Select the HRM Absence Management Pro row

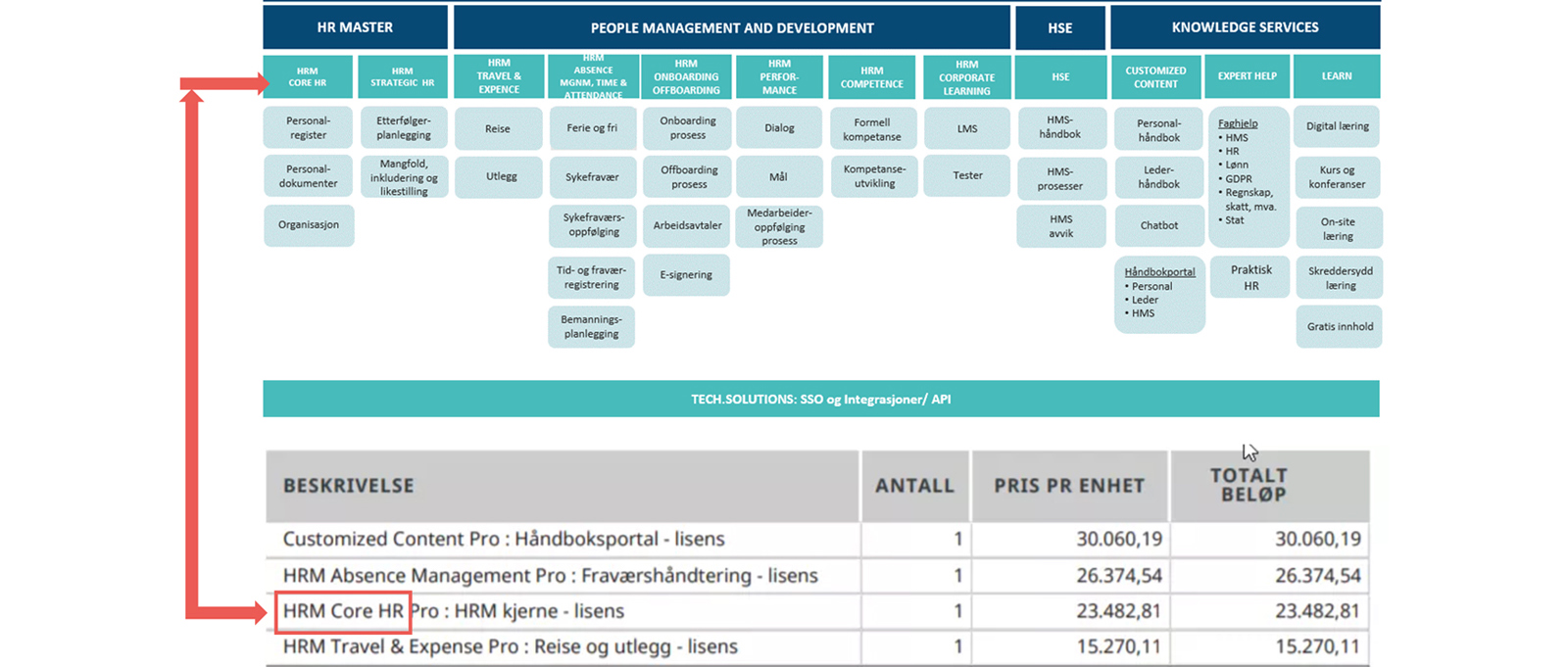(818, 575)
